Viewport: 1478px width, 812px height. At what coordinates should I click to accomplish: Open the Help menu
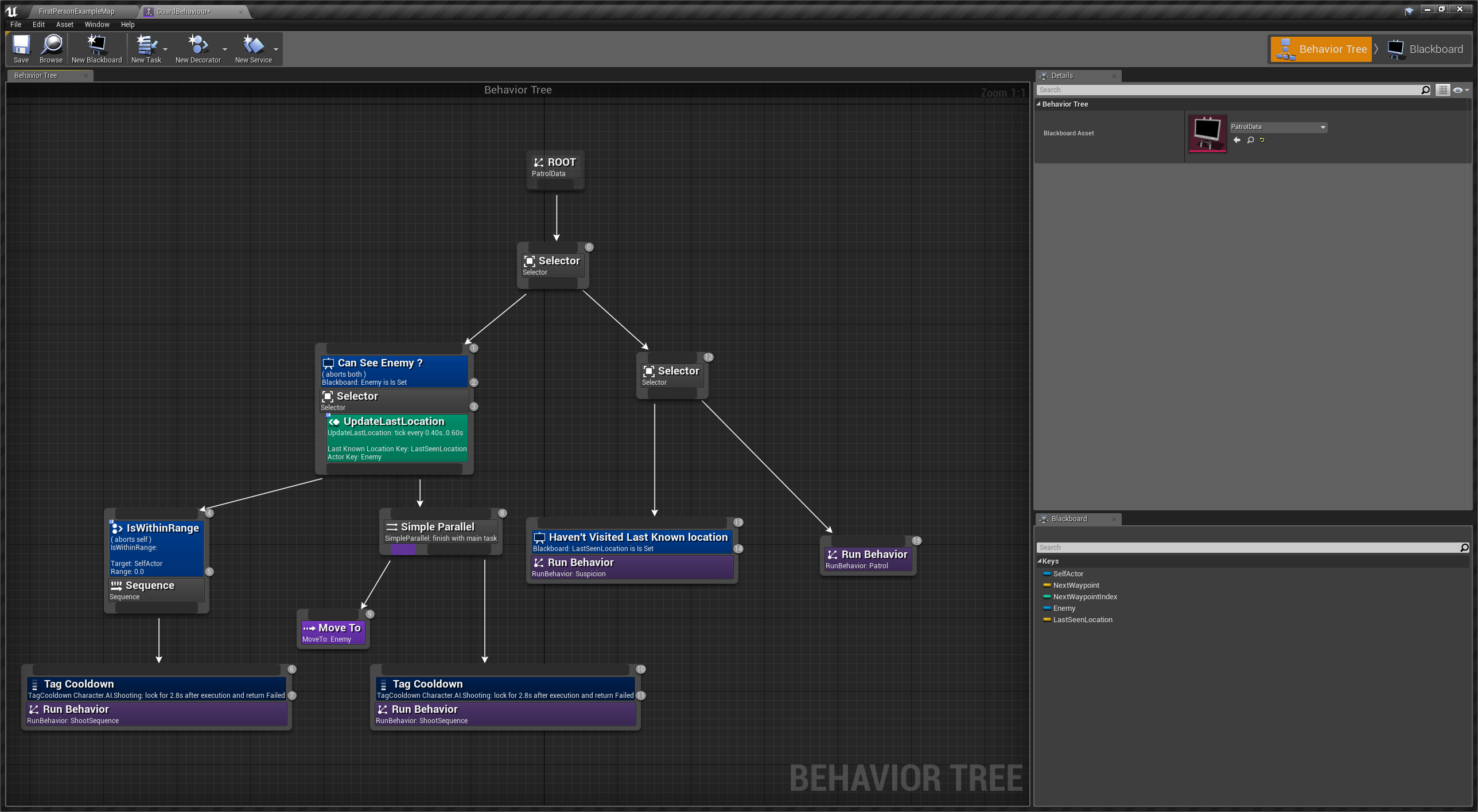(x=127, y=24)
